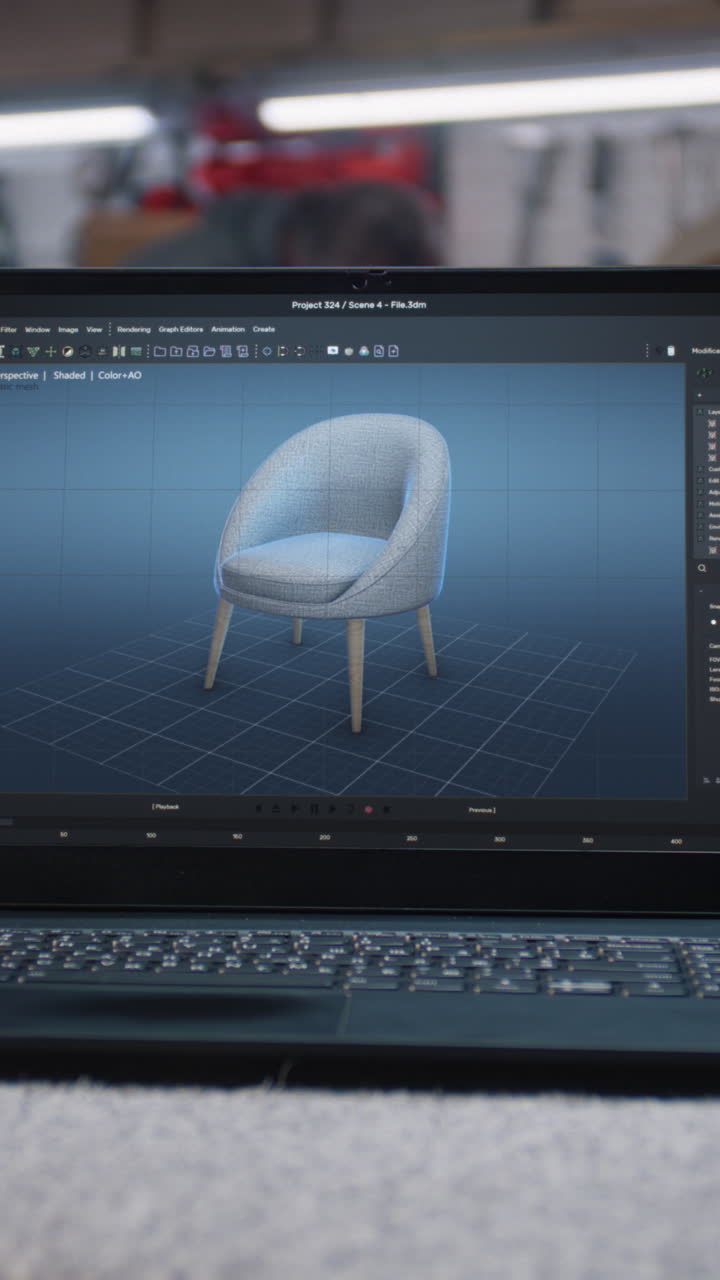The width and height of the screenshot is (720, 1280).
Task: Click the Previous ] button
Action: pos(482,810)
